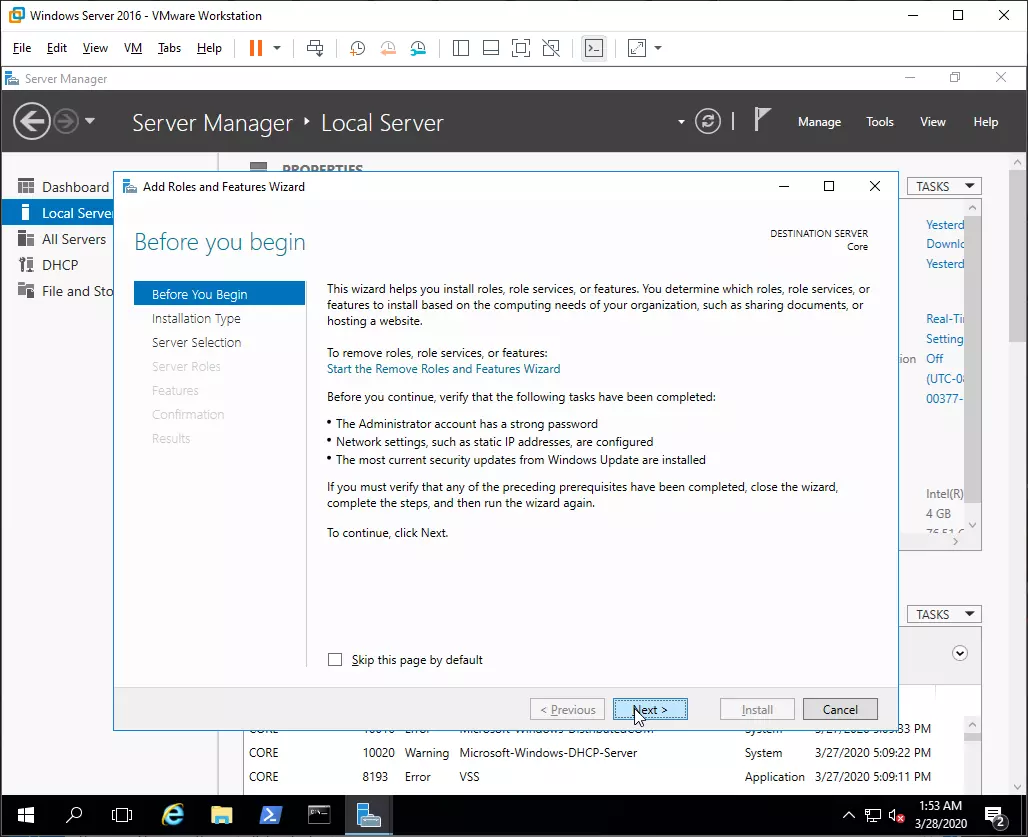This screenshot has width=1028, height=837.
Task: Open stretch guest dropdown arrow
Action: click(x=658, y=48)
